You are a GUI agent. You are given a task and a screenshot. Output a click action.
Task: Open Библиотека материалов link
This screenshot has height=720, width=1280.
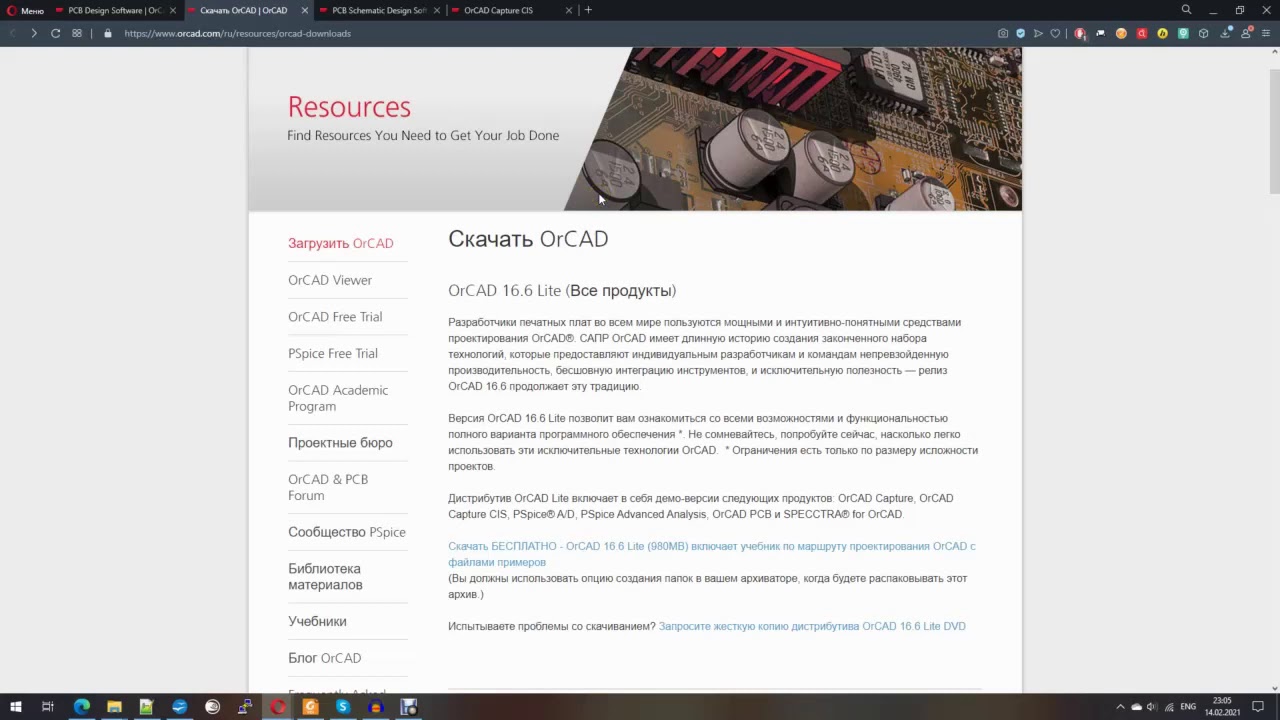click(325, 577)
